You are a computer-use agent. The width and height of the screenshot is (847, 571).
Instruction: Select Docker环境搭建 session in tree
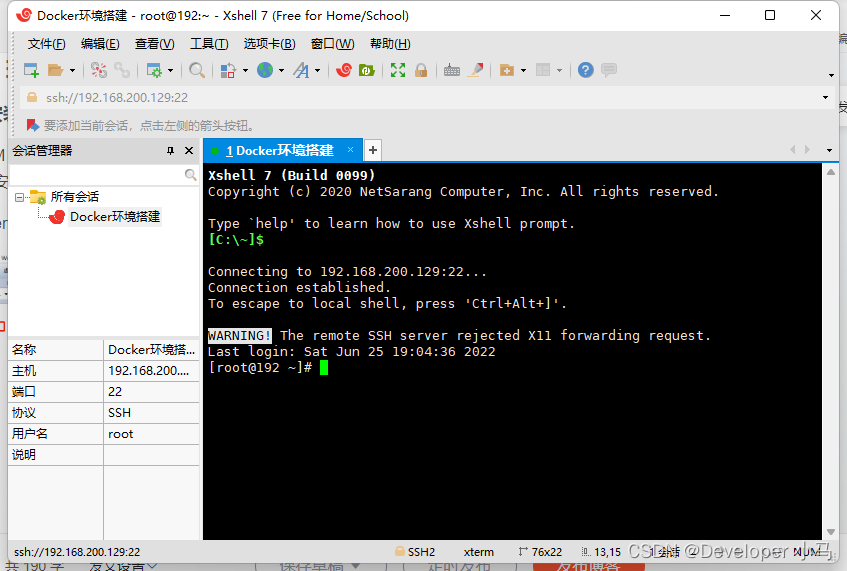click(115, 217)
